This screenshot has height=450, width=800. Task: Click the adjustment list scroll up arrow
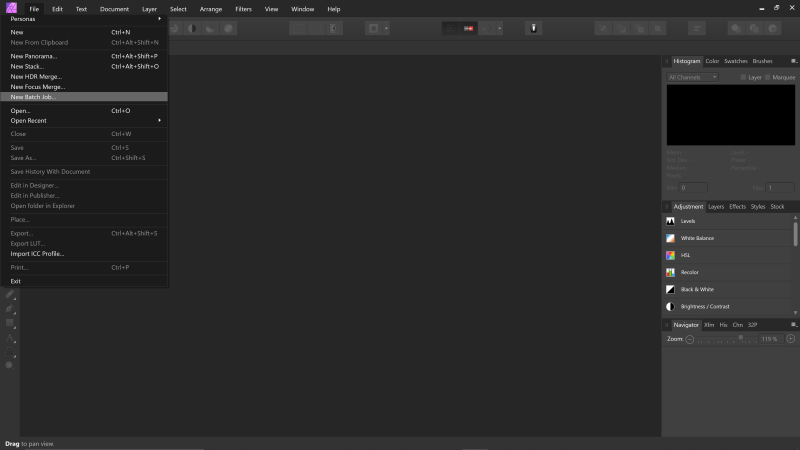tap(795, 218)
